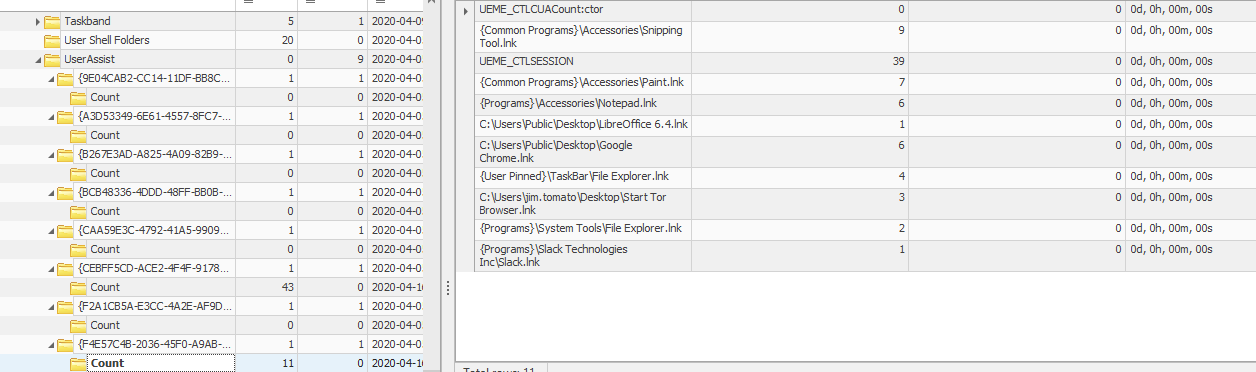Click folder icon of {BCB48336-4DDD-48FF key

tap(66, 192)
